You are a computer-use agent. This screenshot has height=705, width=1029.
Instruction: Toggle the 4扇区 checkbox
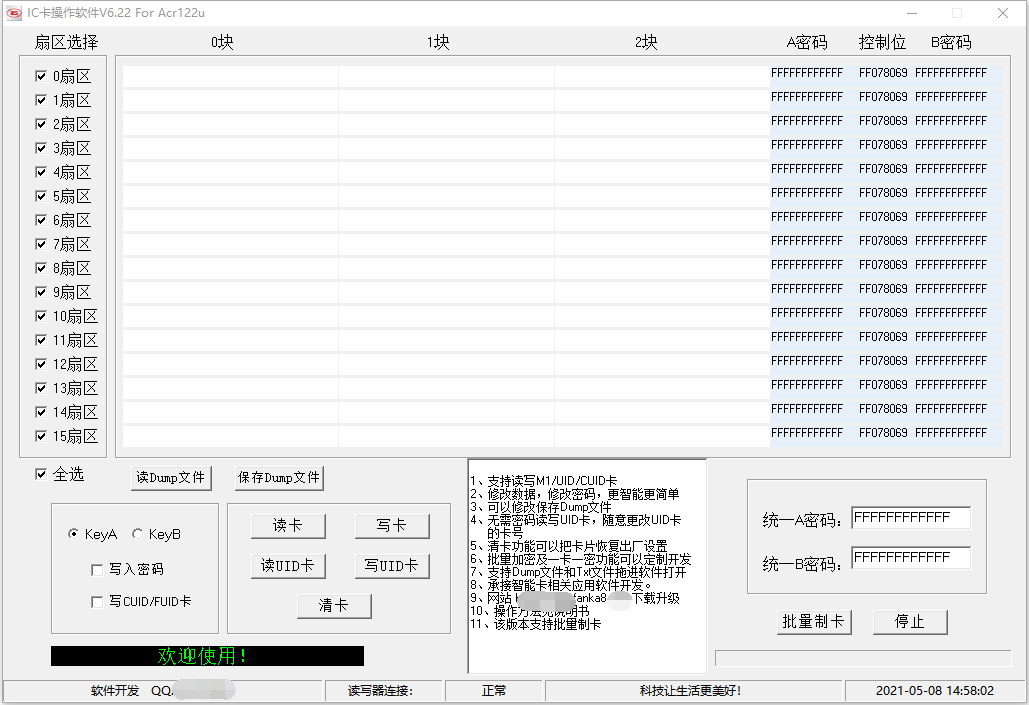click(x=41, y=172)
